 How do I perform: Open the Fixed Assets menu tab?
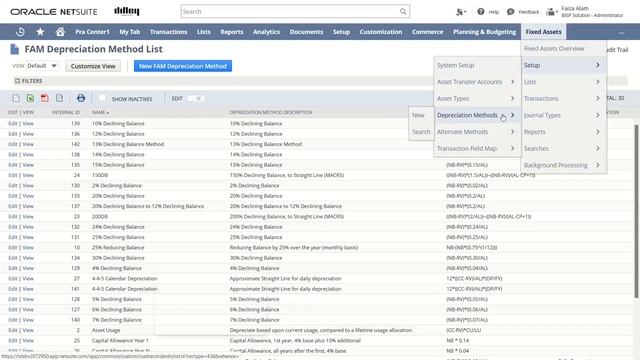pos(543,32)
